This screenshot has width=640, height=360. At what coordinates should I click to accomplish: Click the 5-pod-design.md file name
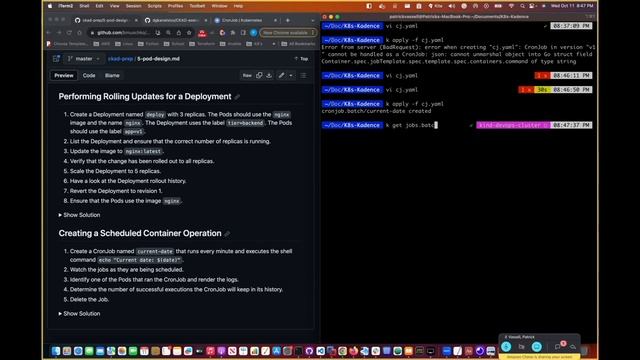[158, 59]
